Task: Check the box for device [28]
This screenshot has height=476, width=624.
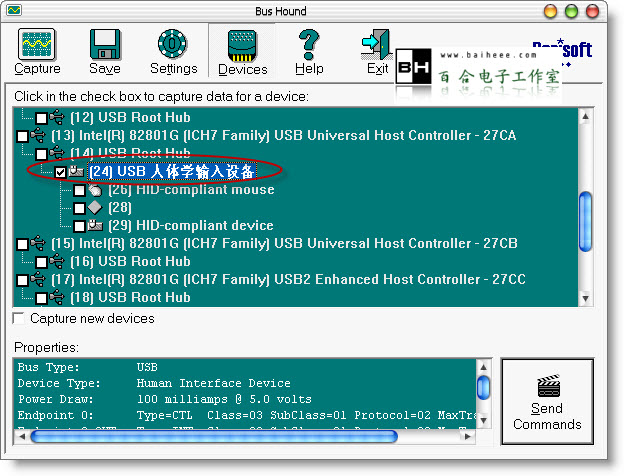Action: click(x=80, y=208)
